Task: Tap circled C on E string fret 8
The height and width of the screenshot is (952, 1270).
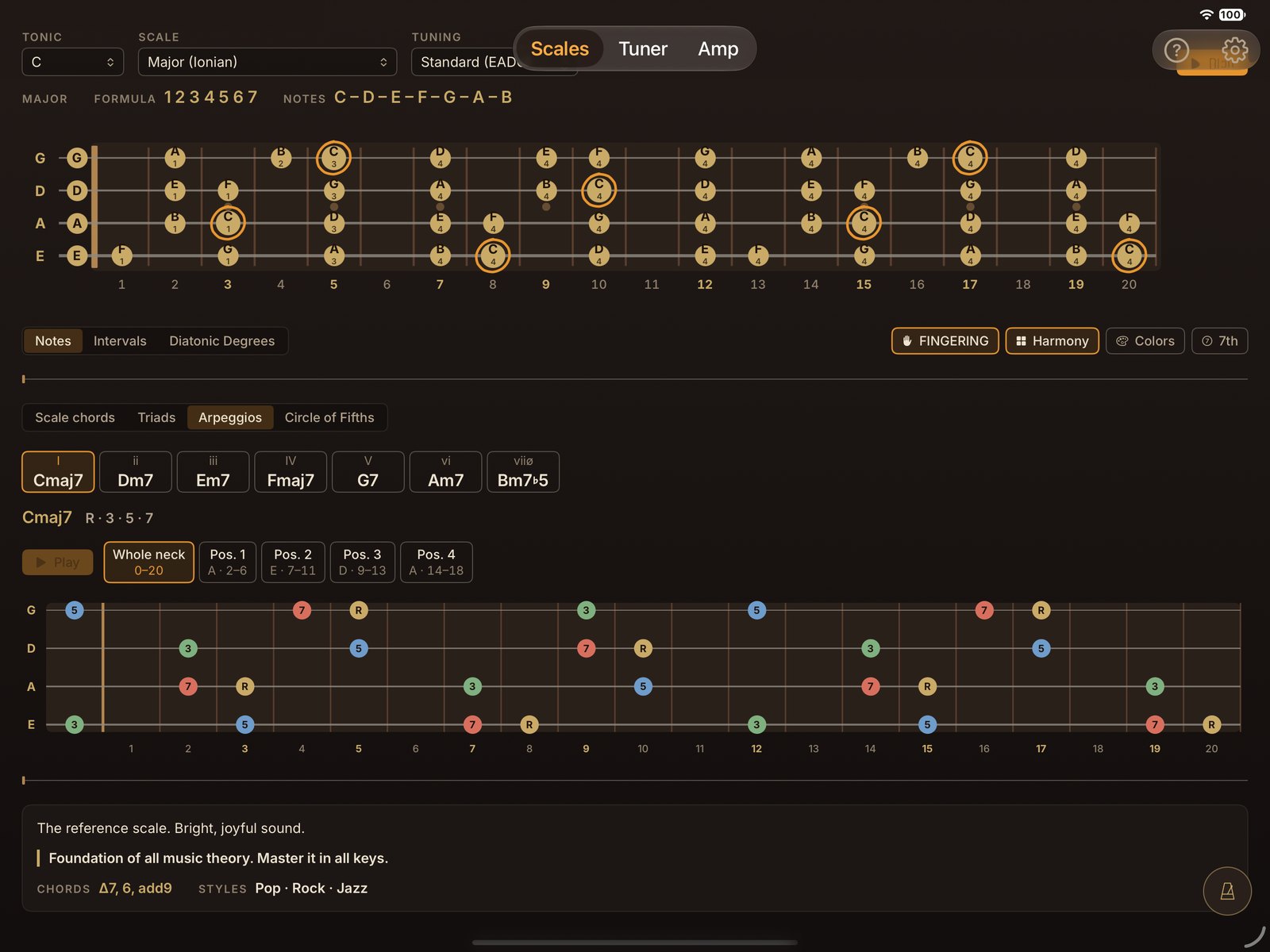Action: click(493, 256)
